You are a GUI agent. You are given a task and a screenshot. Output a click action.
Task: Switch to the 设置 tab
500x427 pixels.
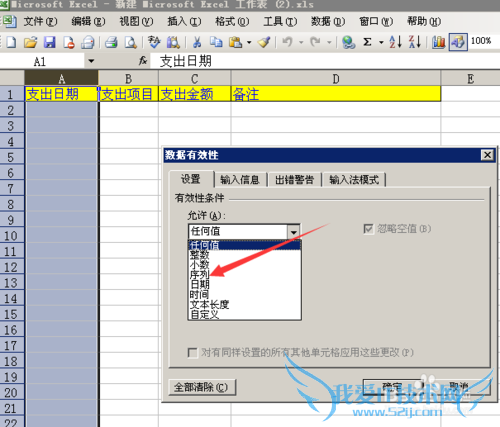tap(191, 179)
